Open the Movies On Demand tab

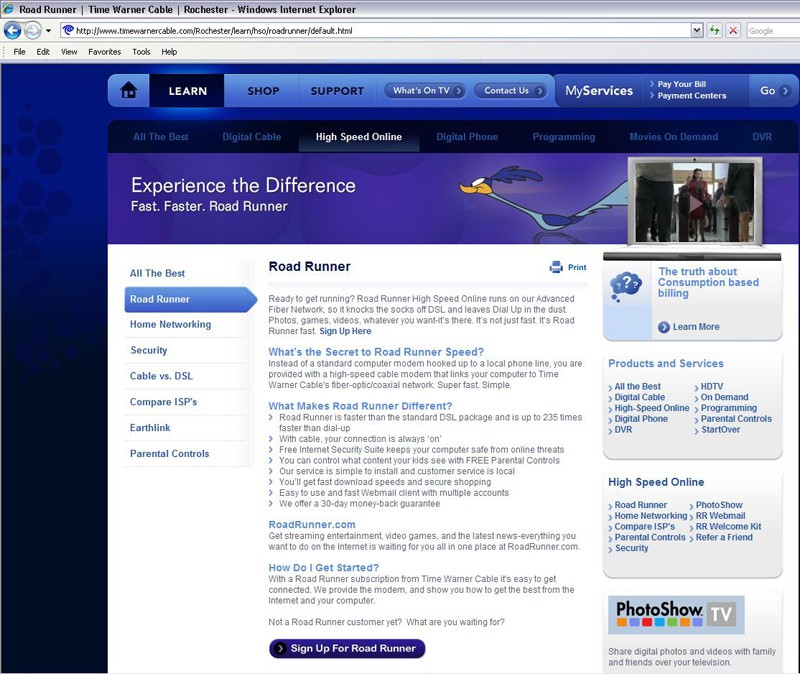pos(673,137)
